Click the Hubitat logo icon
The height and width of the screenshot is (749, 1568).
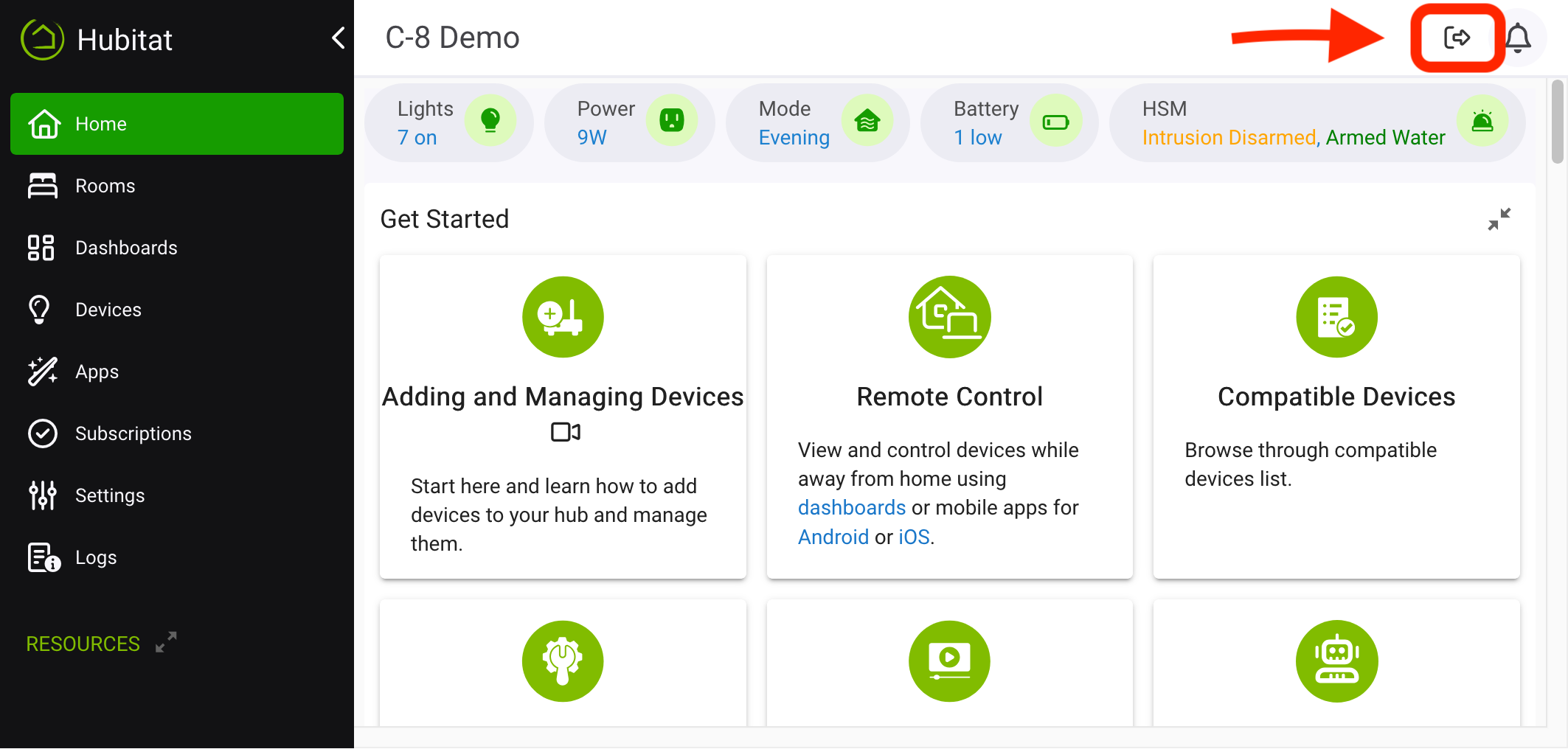tap(43, 39)
